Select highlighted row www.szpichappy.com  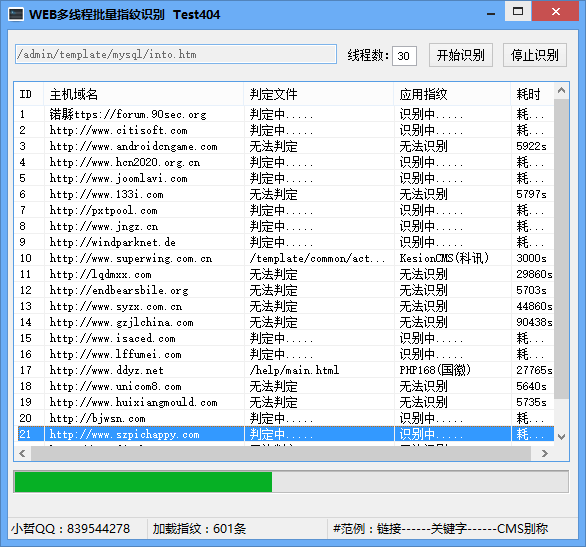click(x=284, y=434)
